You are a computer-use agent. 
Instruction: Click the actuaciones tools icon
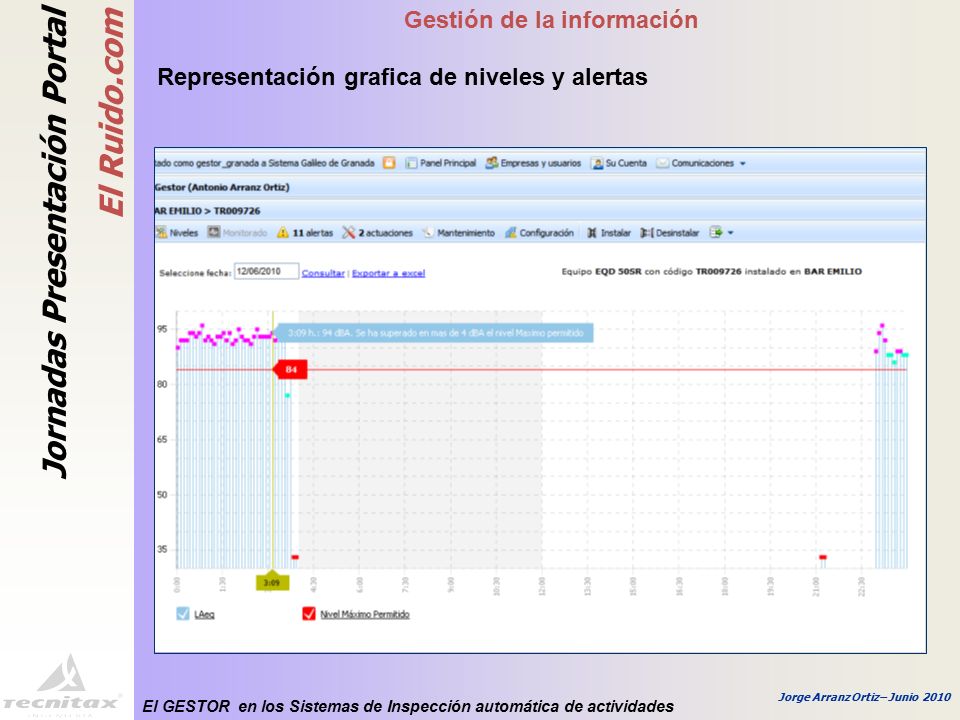tap(348, 233)
